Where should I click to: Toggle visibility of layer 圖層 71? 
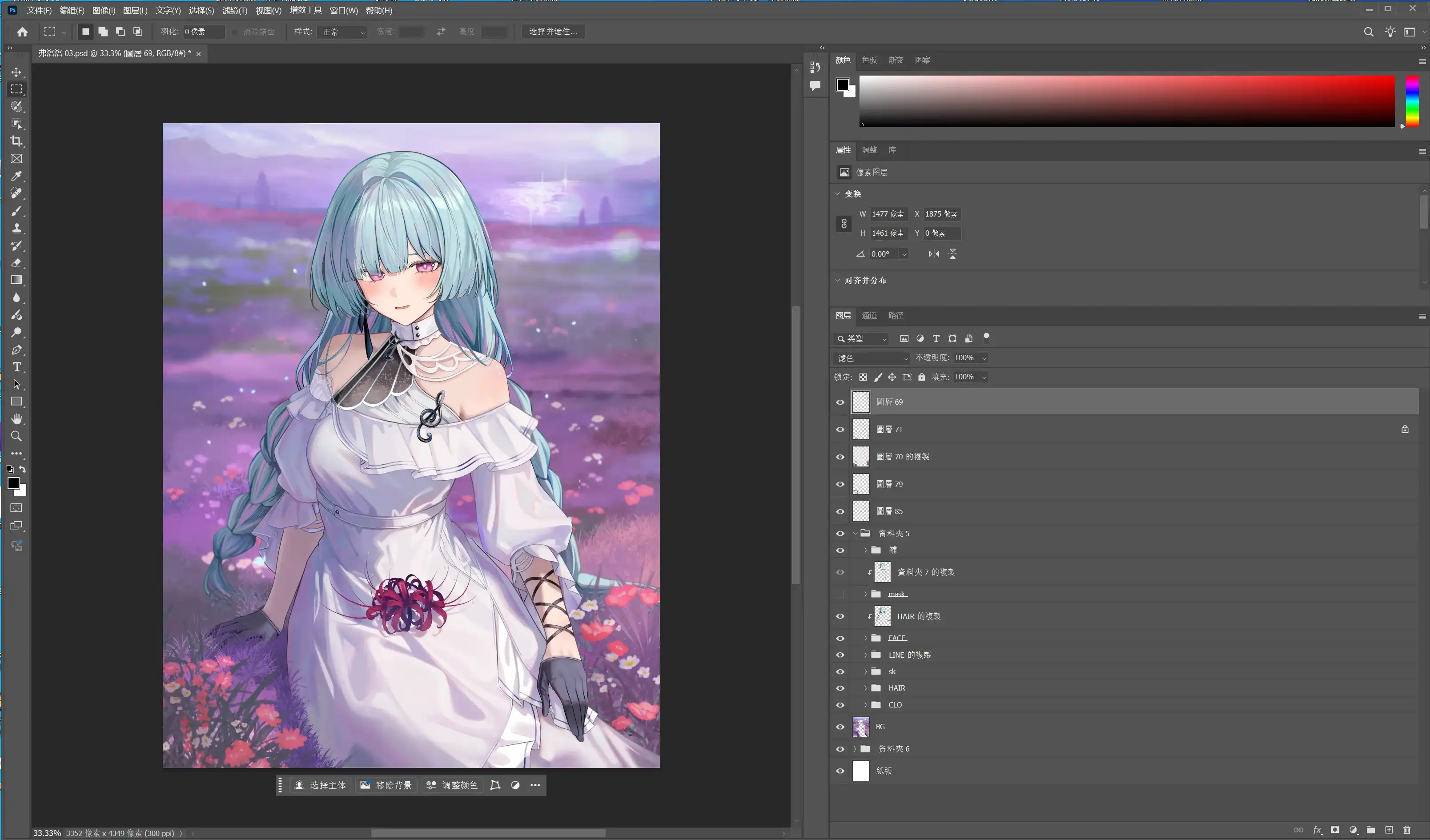click(840, 430)
